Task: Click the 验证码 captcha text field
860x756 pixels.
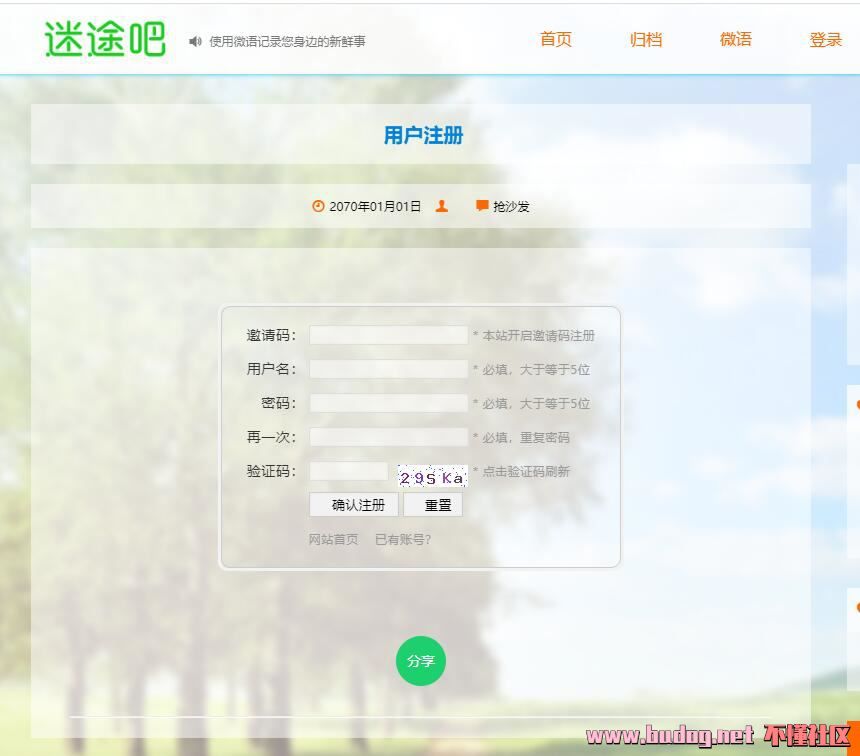Action: (x=348, y=471)
